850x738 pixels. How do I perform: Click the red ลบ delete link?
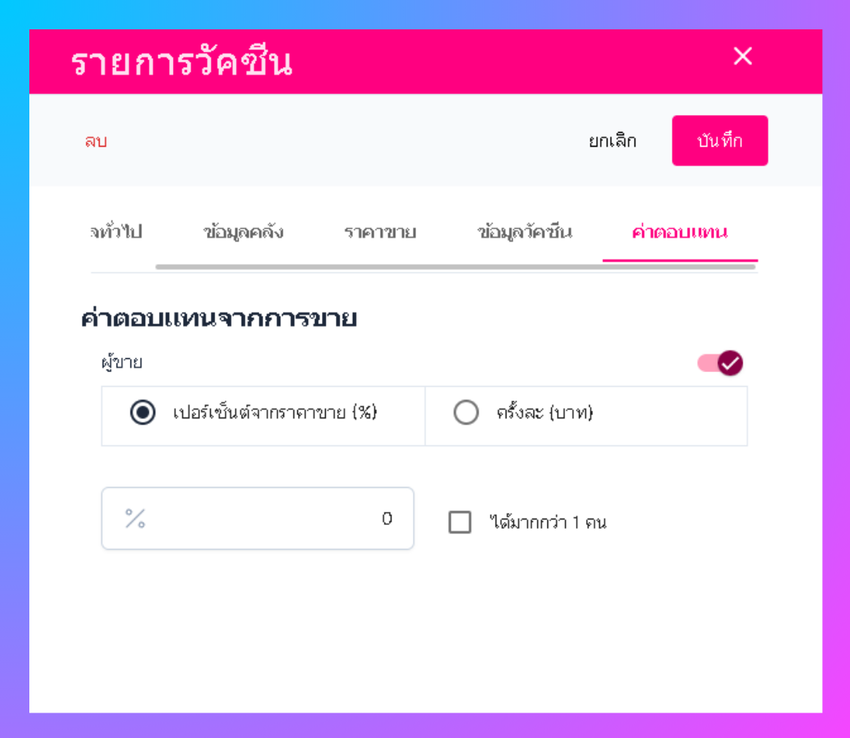[x=96, y=141]
